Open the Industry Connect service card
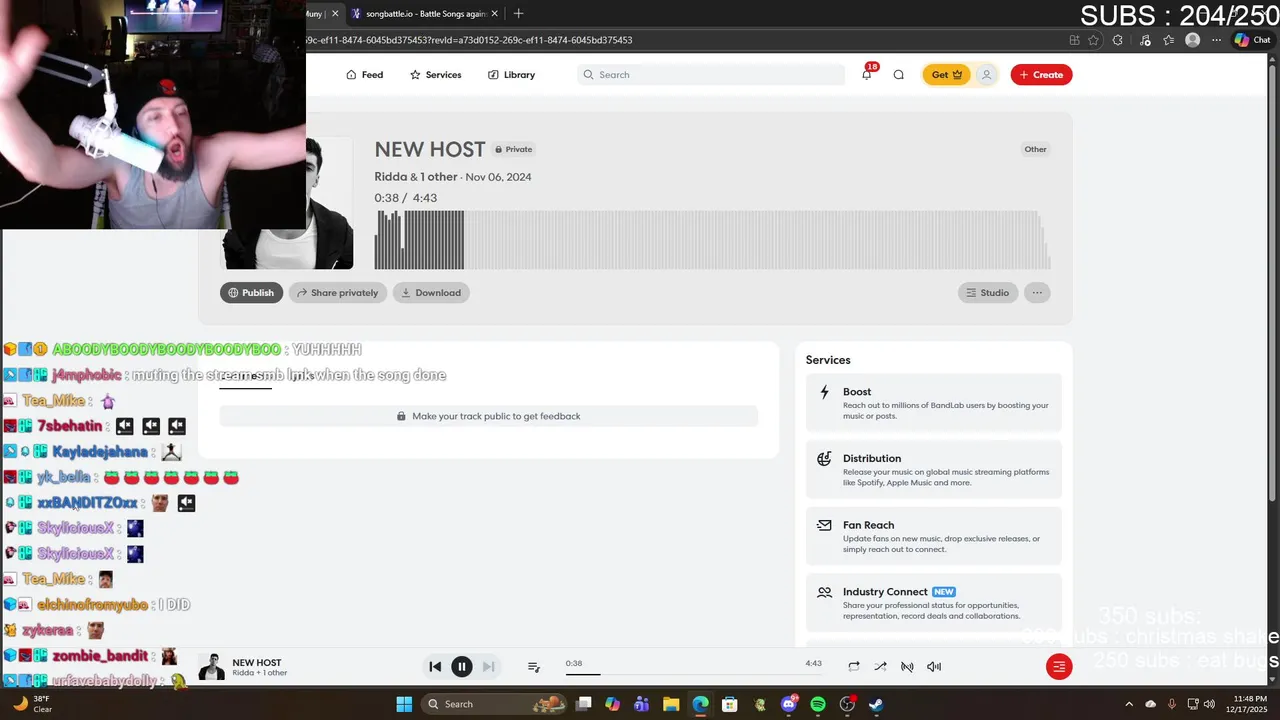 (934, 603)
